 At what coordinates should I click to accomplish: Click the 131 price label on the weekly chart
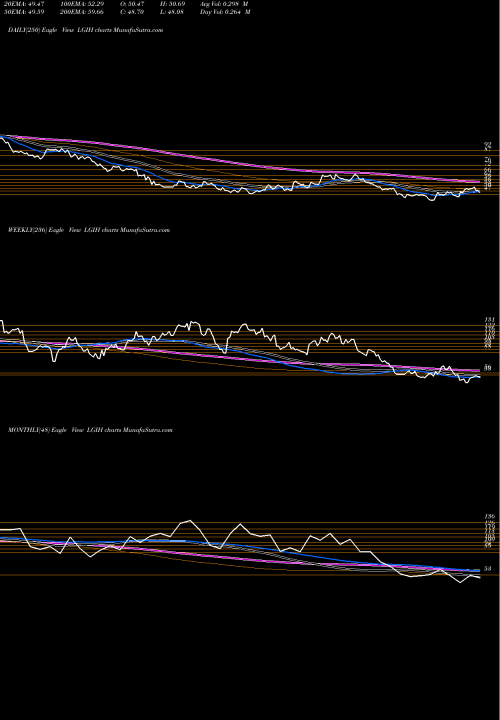pyautogui.click(x=489, y=320)
